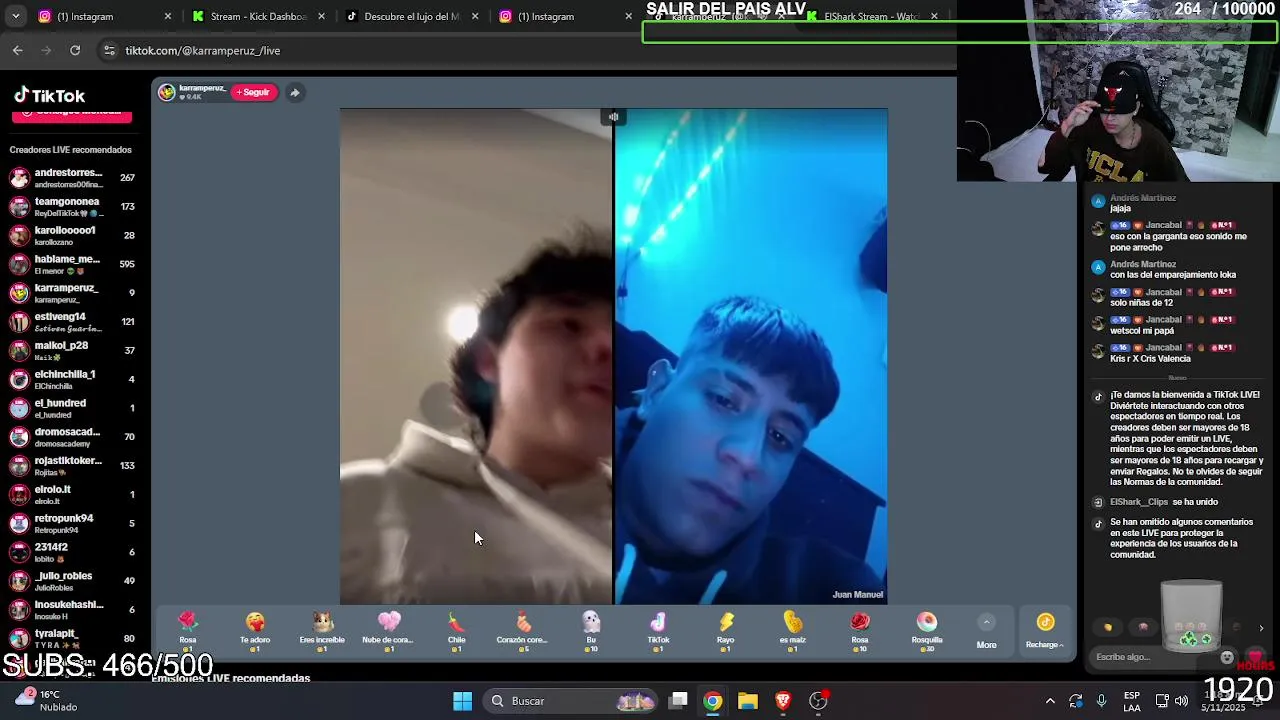Screen dimensions: 1280x720
Task: Send the Nube de corazones gift
Action: pyautogui.click(x=389, y=632)
